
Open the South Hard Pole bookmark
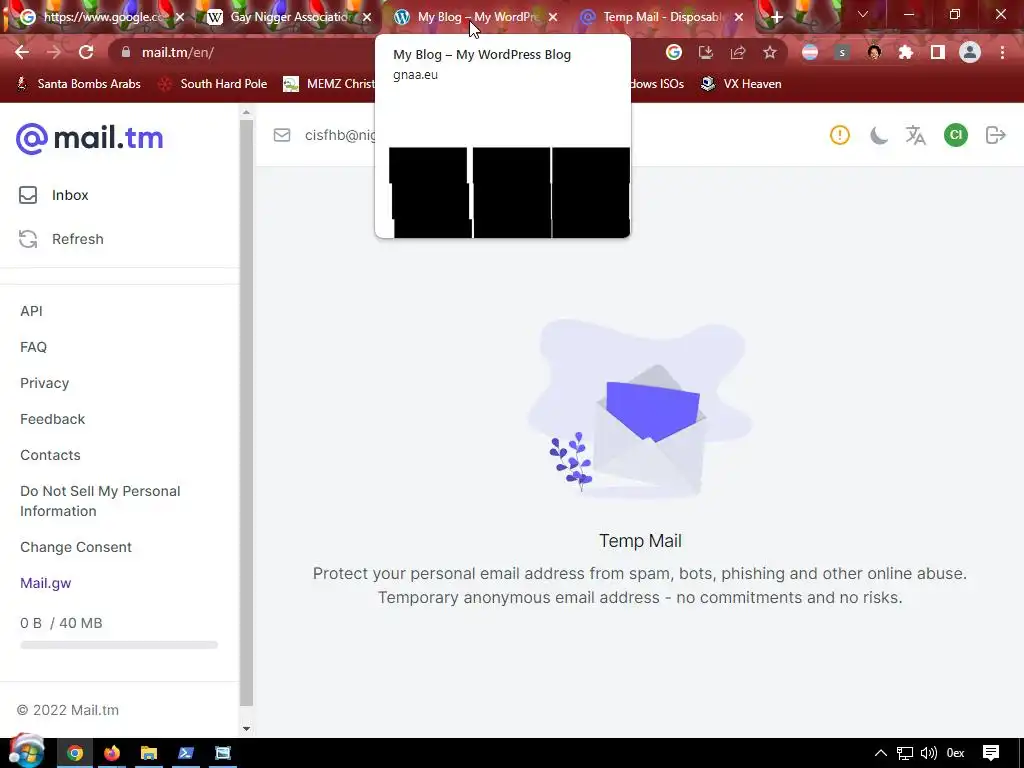[214, 84]
